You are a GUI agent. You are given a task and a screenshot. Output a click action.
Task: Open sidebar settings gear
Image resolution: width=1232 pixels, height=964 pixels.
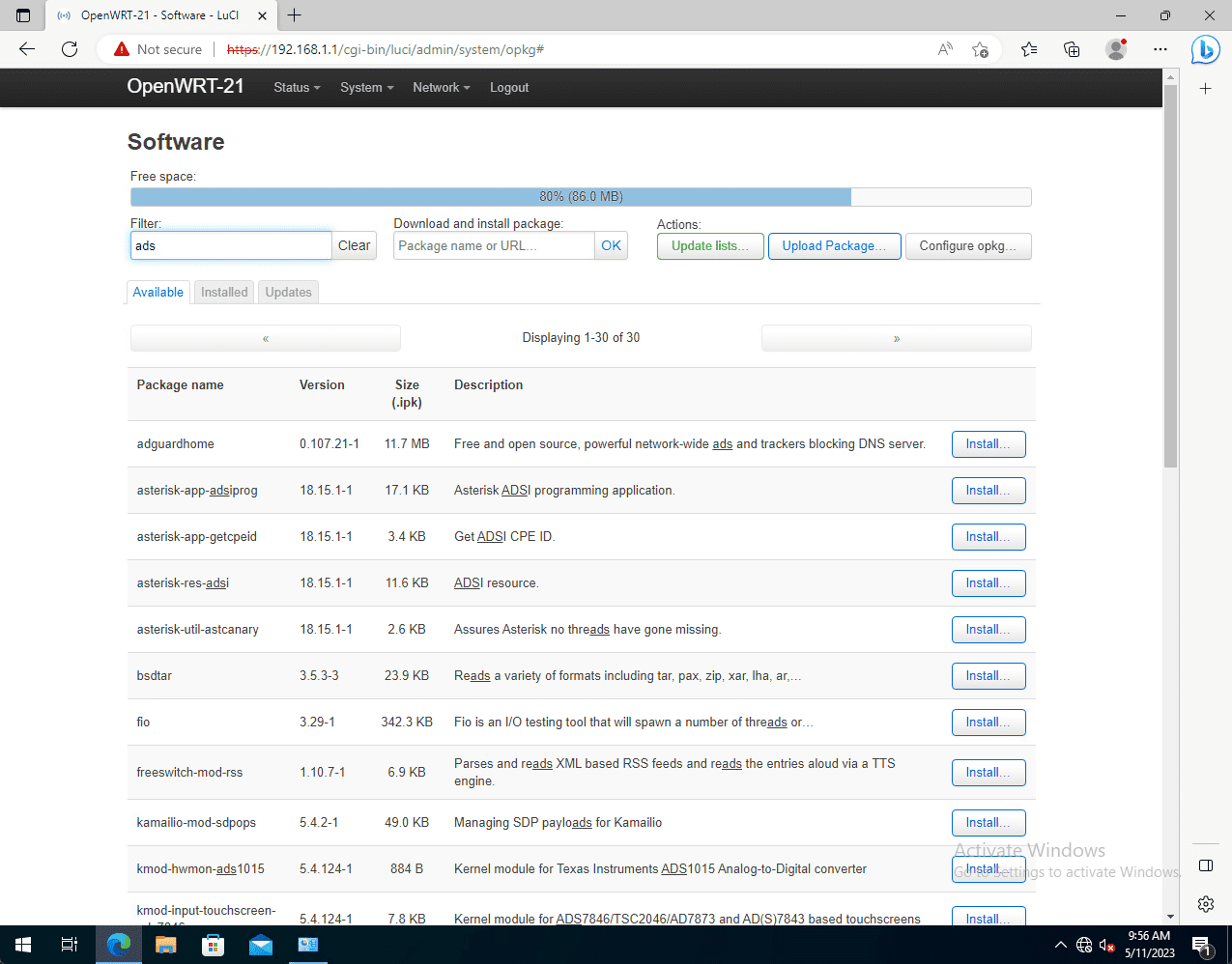point(1206,904)
